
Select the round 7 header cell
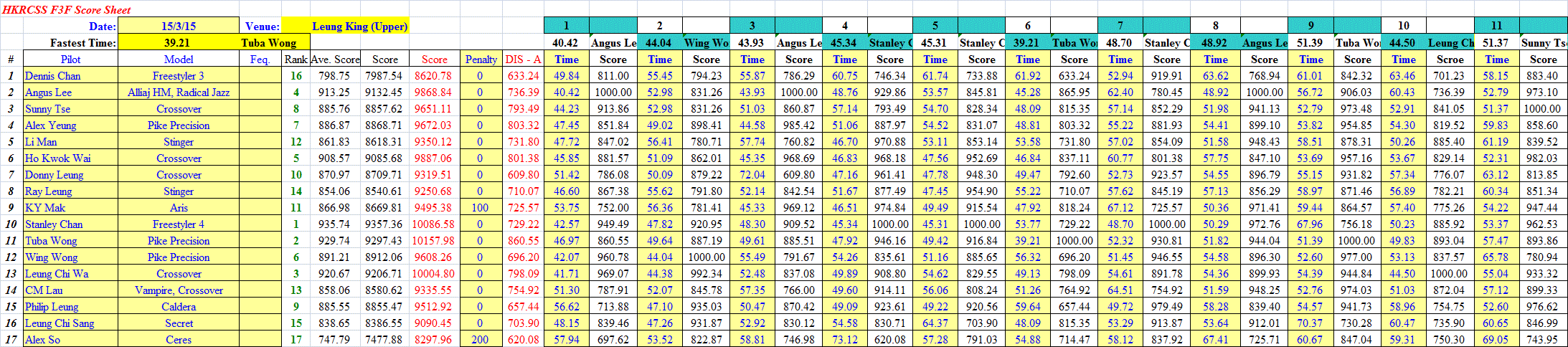(x=1120, y=26)
